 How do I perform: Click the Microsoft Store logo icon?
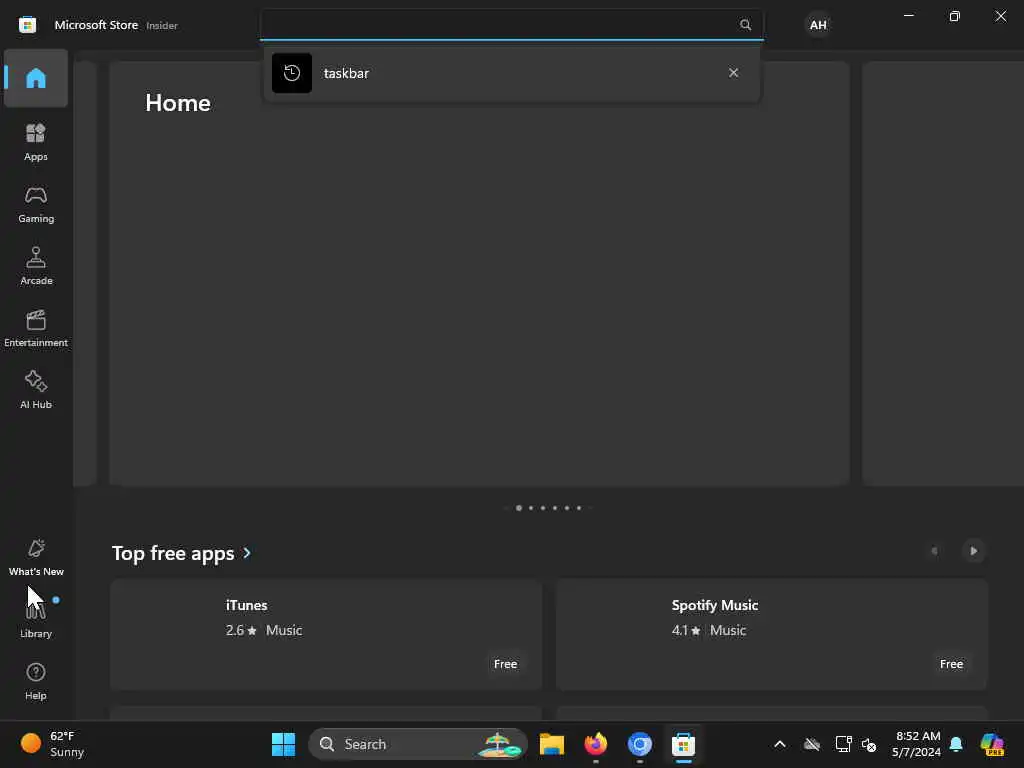27,25
